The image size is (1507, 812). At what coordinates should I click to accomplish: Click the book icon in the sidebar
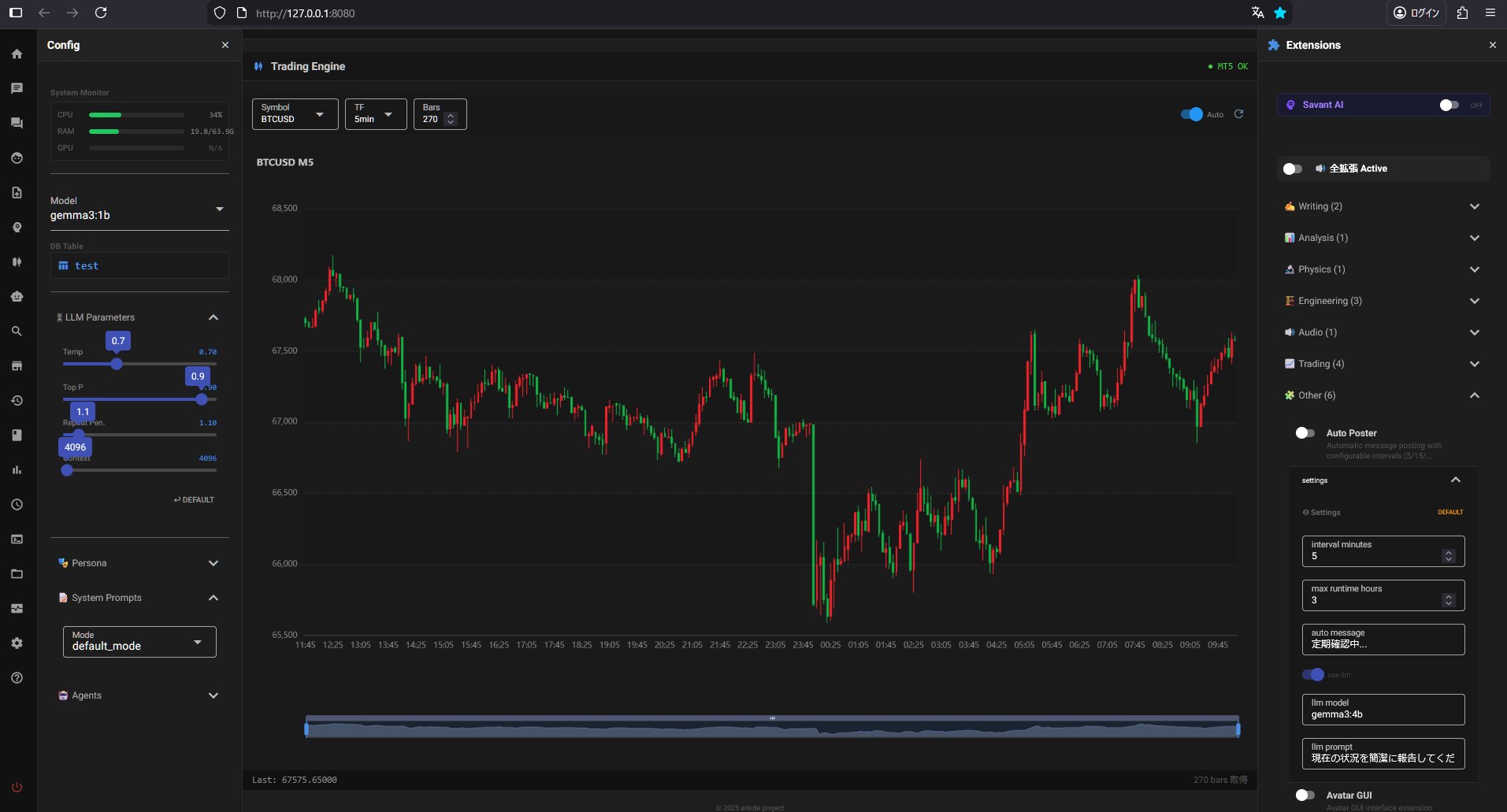[x=17, y=435]
